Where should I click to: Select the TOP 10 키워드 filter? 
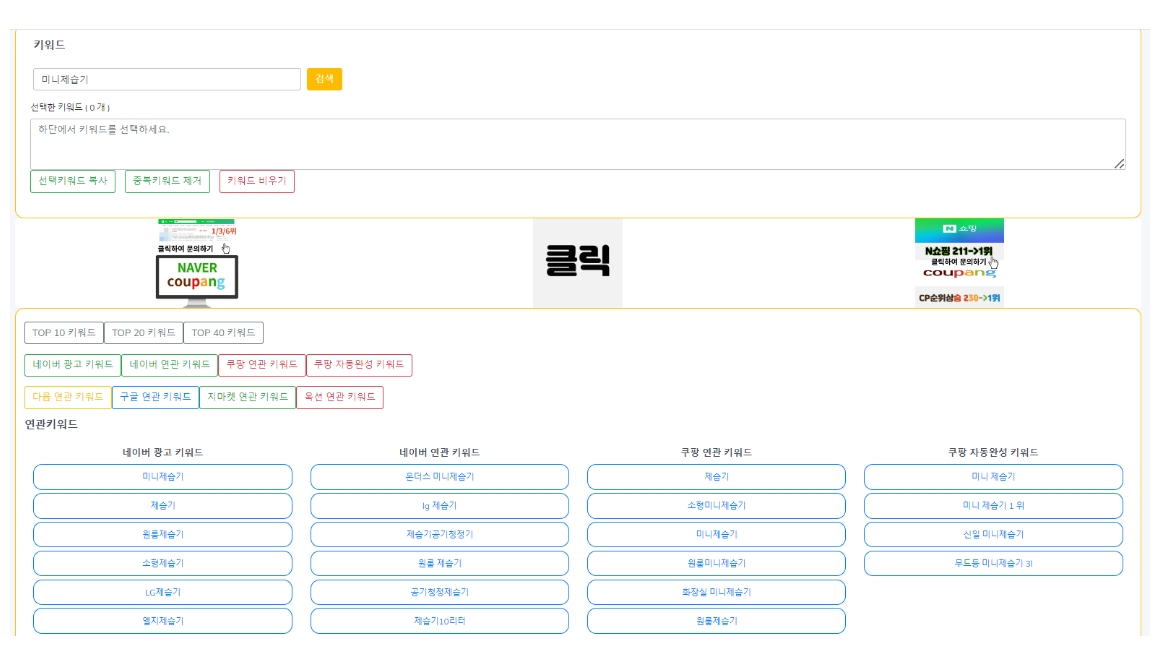pos(64,333)
